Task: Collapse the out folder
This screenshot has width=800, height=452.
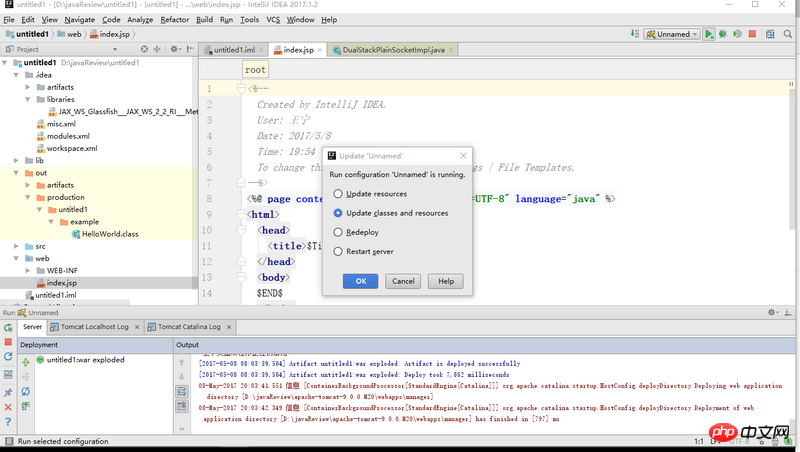Action: pos(16,173)
